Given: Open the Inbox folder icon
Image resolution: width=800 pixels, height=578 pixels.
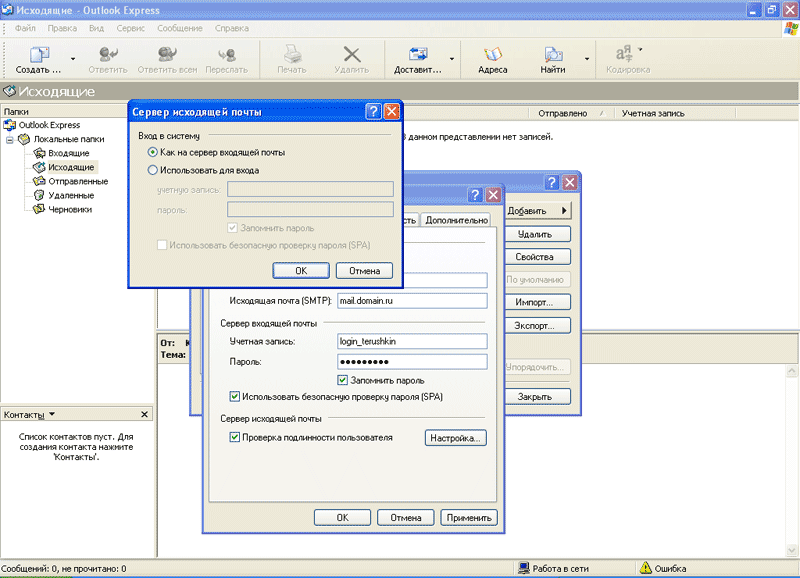Looking at the screenshot, I should 39,153.
